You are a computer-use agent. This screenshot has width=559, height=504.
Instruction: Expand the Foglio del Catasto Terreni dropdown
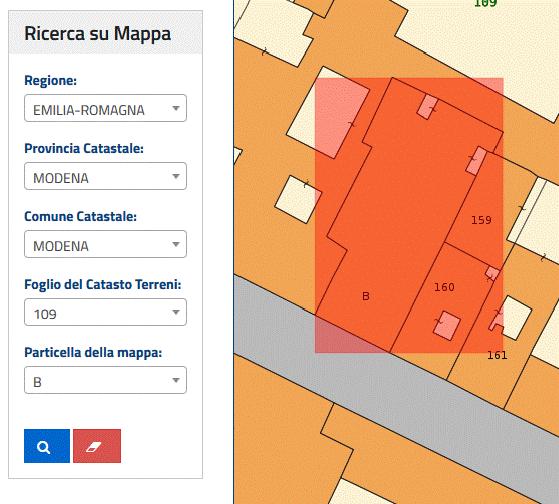pos(105,312)
